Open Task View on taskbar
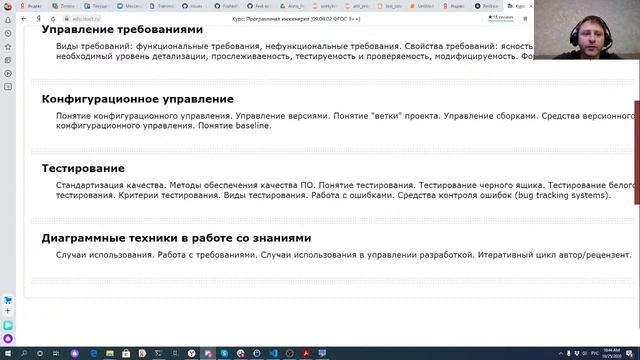Viewport: 640px width, 360px height. click(x=56, y=353)
